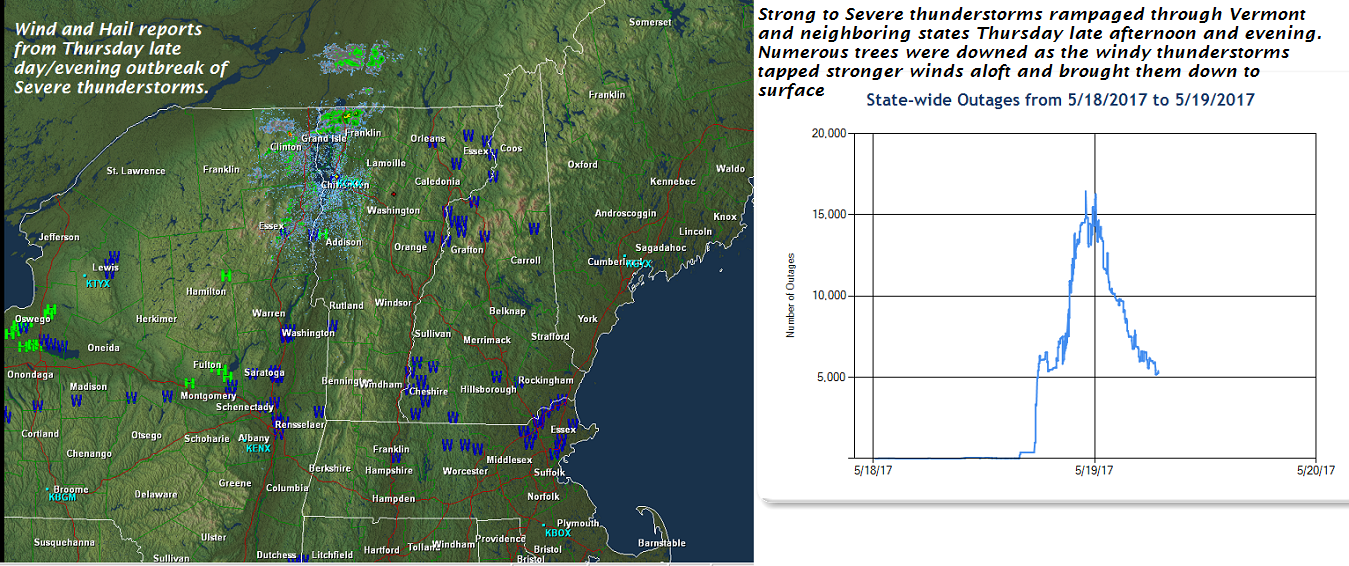Click the green H hail marker beside Montgomery

click(x=189, y=383)
